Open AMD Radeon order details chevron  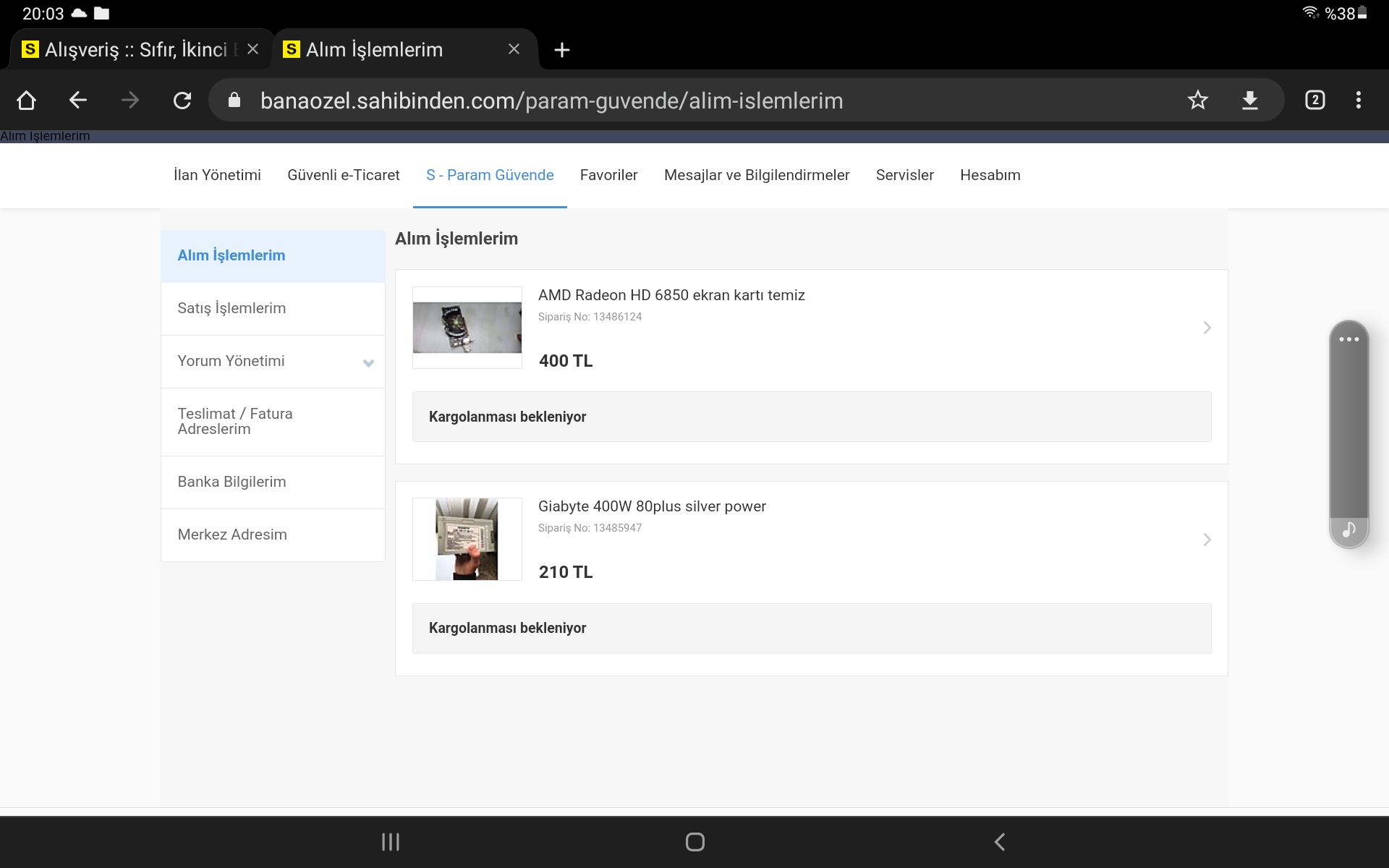point(1207,328)
